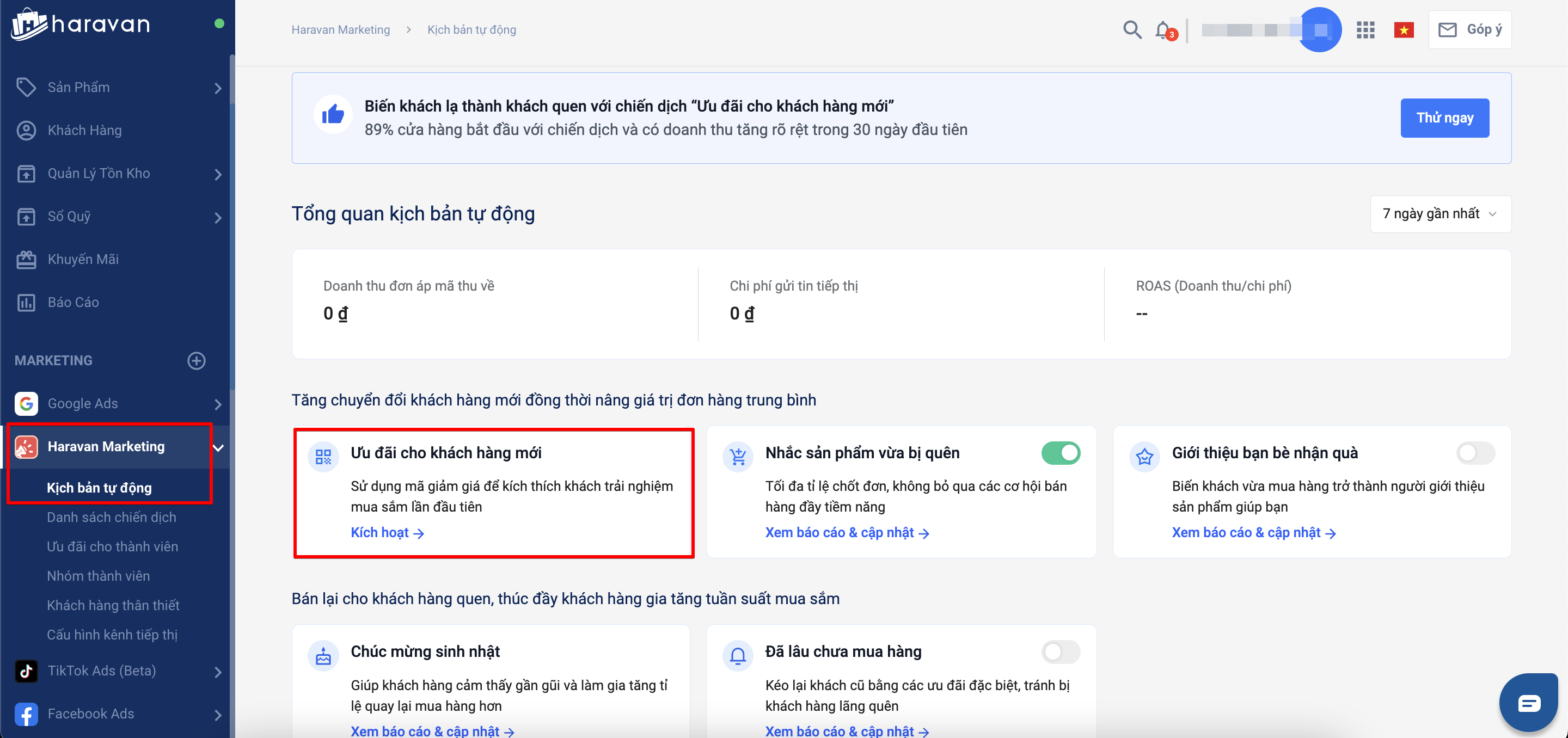This screenshot has width=1568, height=738.
Task: Open the chat support bubble
Action: 1529,704
